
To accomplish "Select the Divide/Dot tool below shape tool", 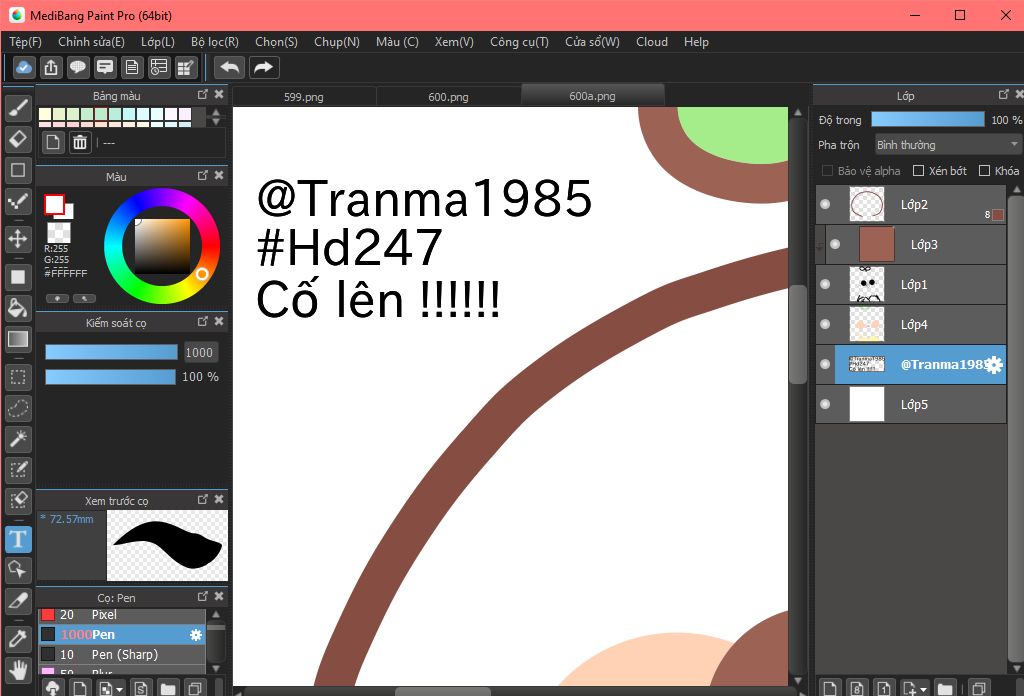I will pos(18,201).
